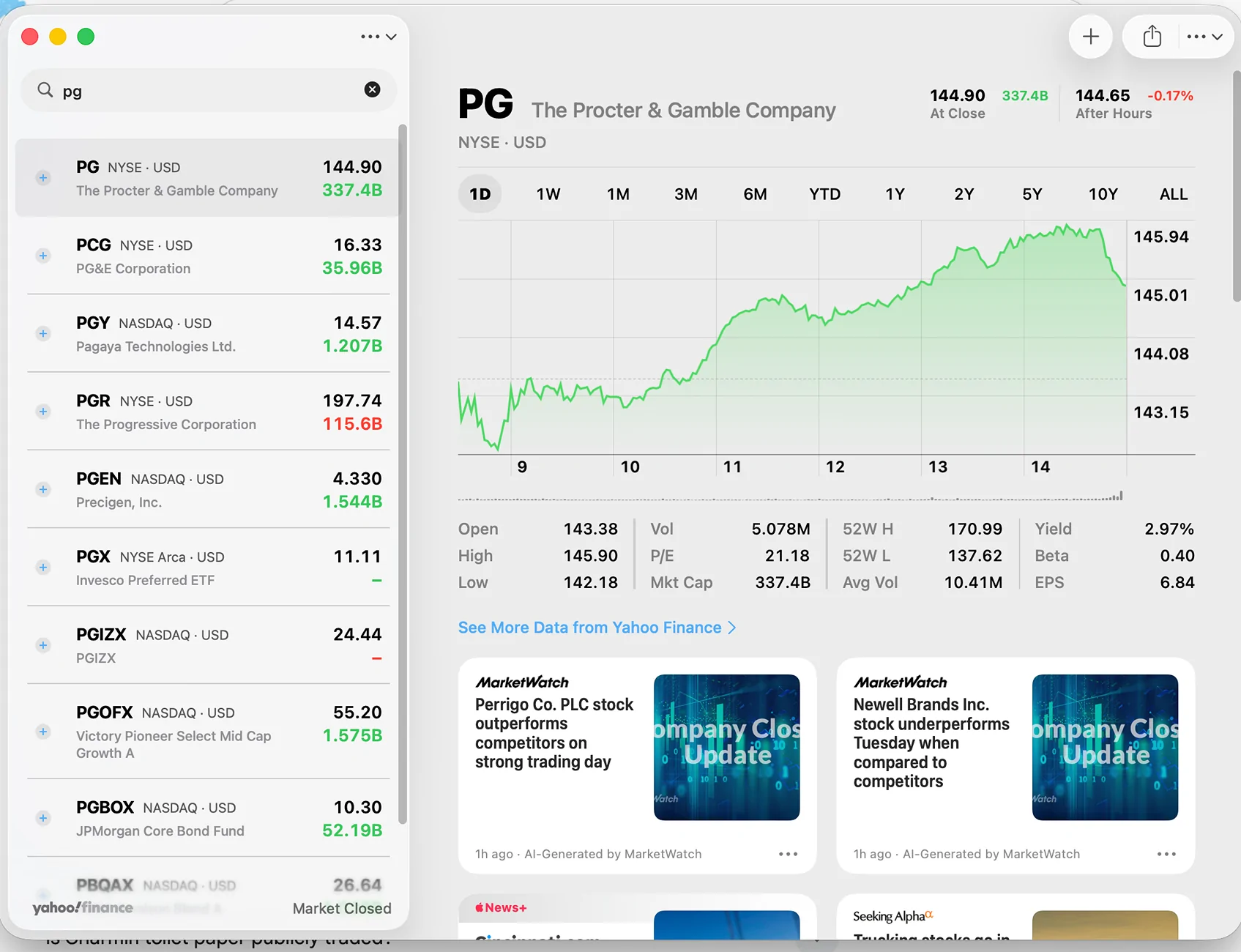The width and height of the screenshot is (1241, 952).
Task: Select the 1W chart range
Action: pos(548,194)
